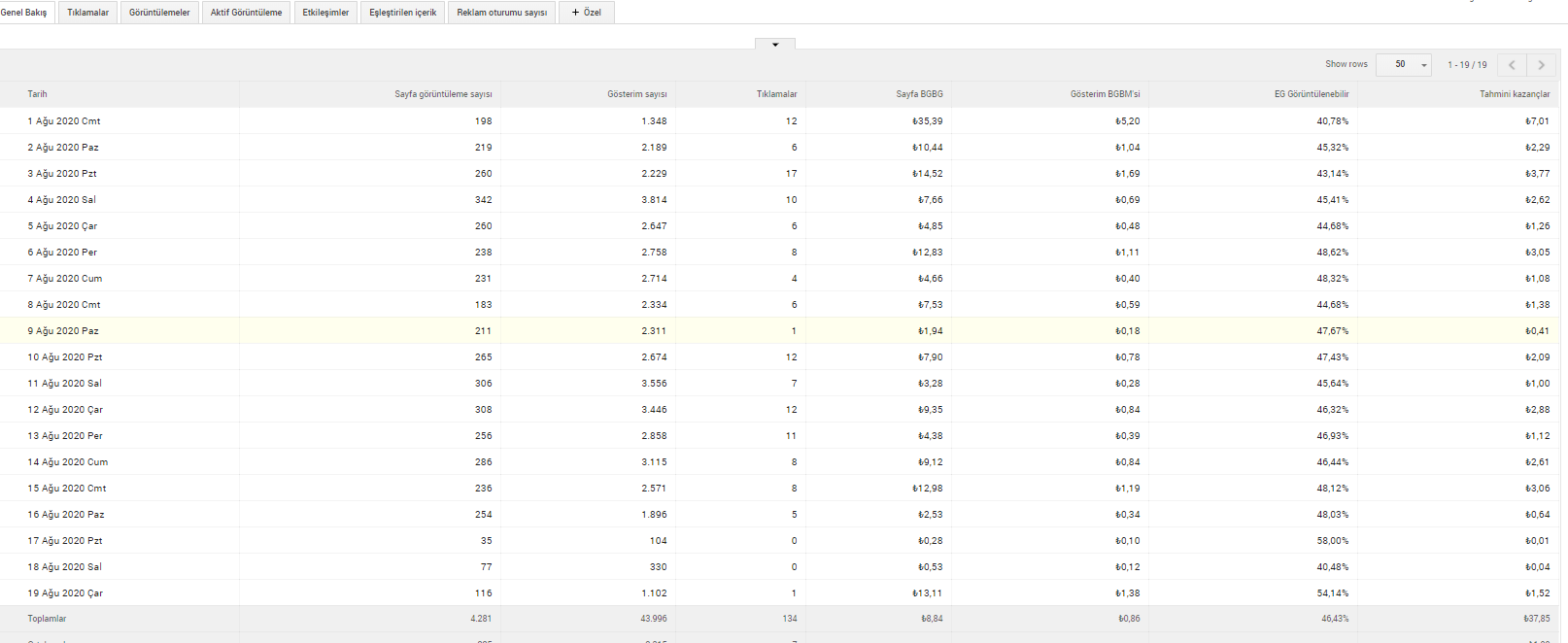Select the row 19 Ağu 2020 Çar

780,593
